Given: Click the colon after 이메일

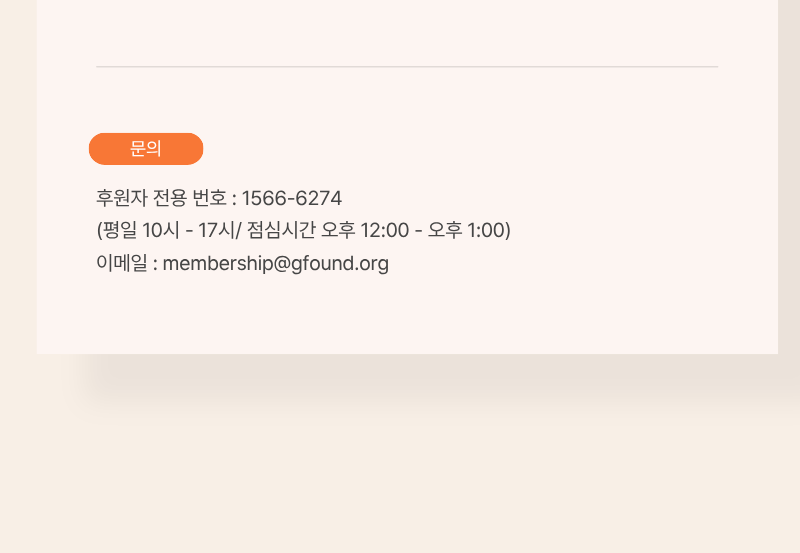Looking at the screenshot, I should 155,265.
